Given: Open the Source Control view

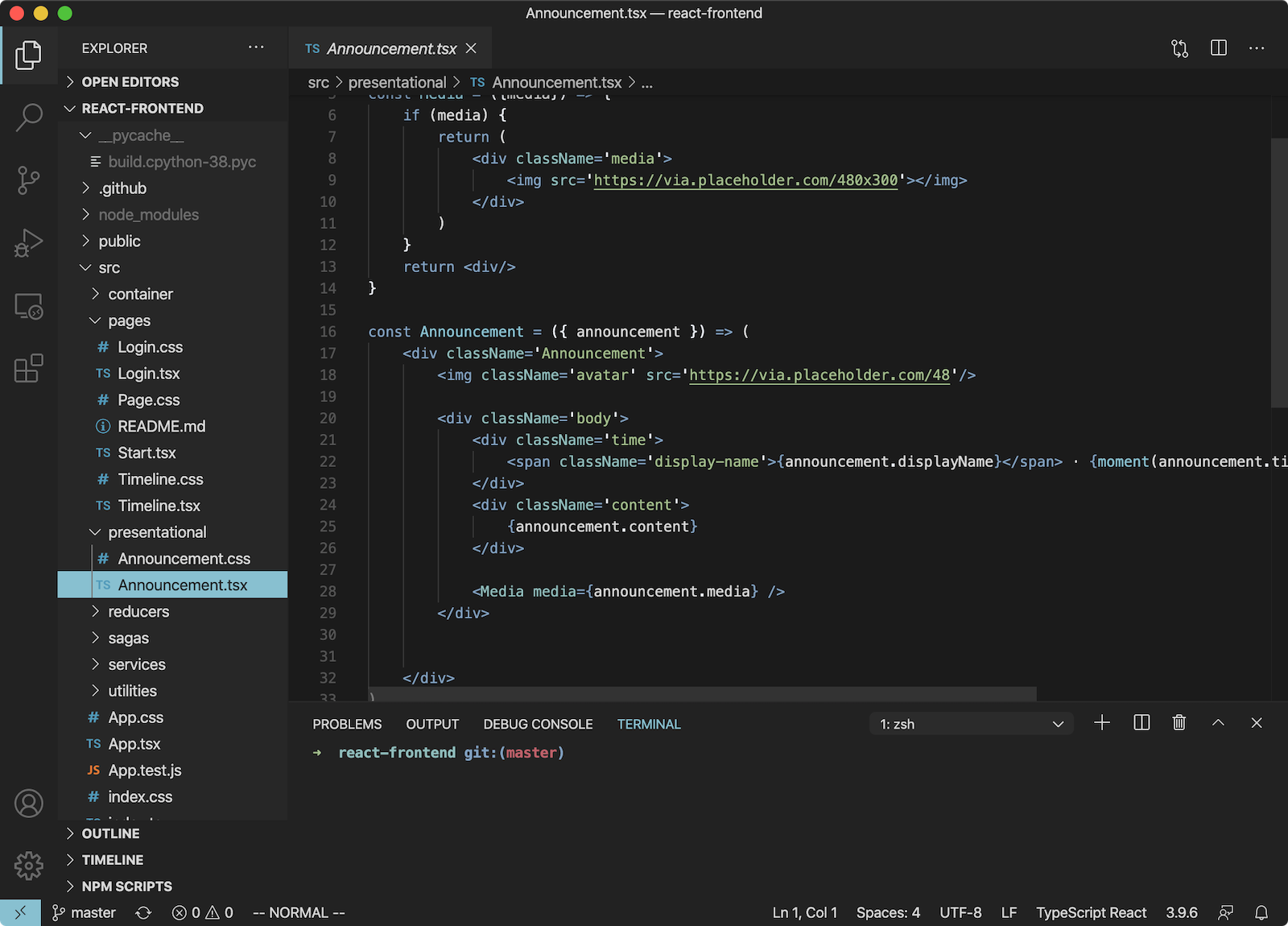Looking at the screenshot, I should coord(29,180).
